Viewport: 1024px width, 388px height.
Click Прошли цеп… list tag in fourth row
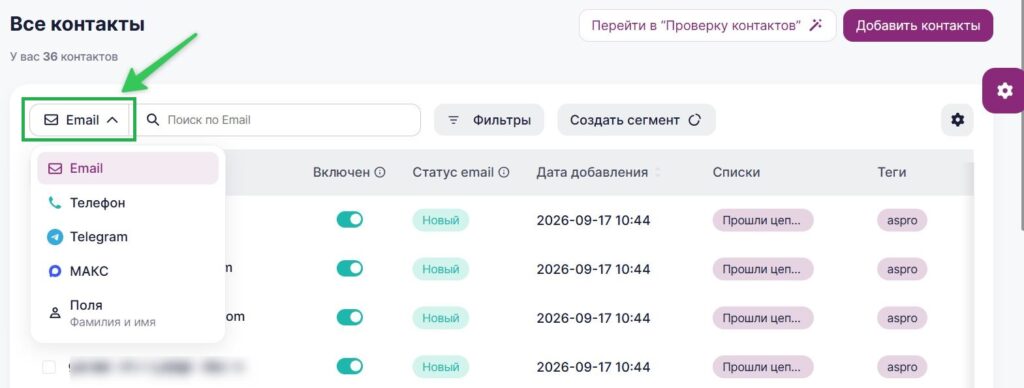point(763,367)
